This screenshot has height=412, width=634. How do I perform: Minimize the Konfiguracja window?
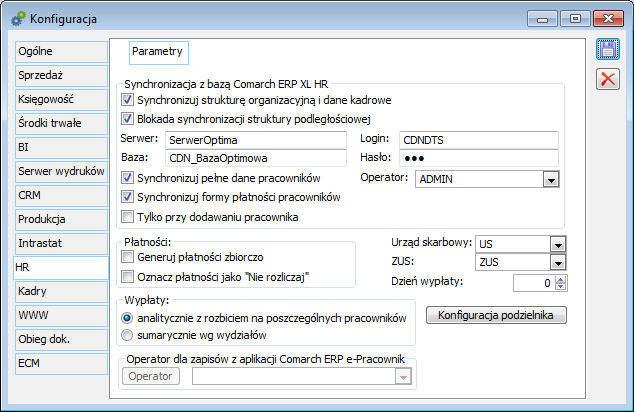542,19
